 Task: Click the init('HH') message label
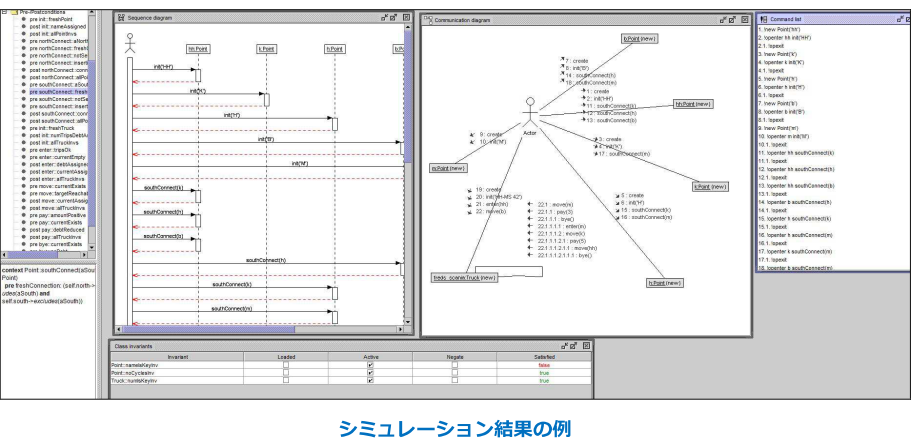click(x=162, y=66)
